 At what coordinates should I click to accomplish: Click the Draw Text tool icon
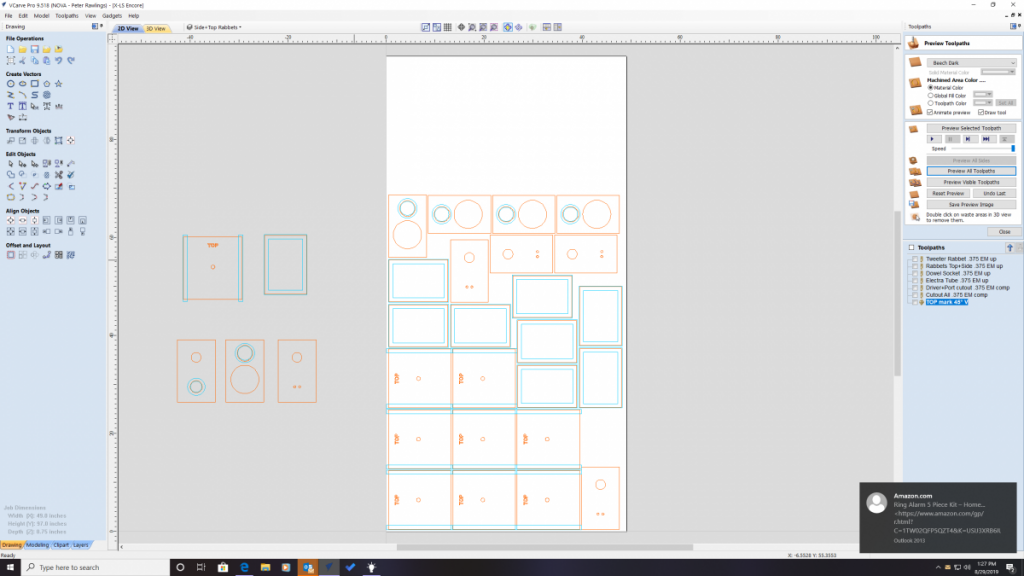click(11, 105)
